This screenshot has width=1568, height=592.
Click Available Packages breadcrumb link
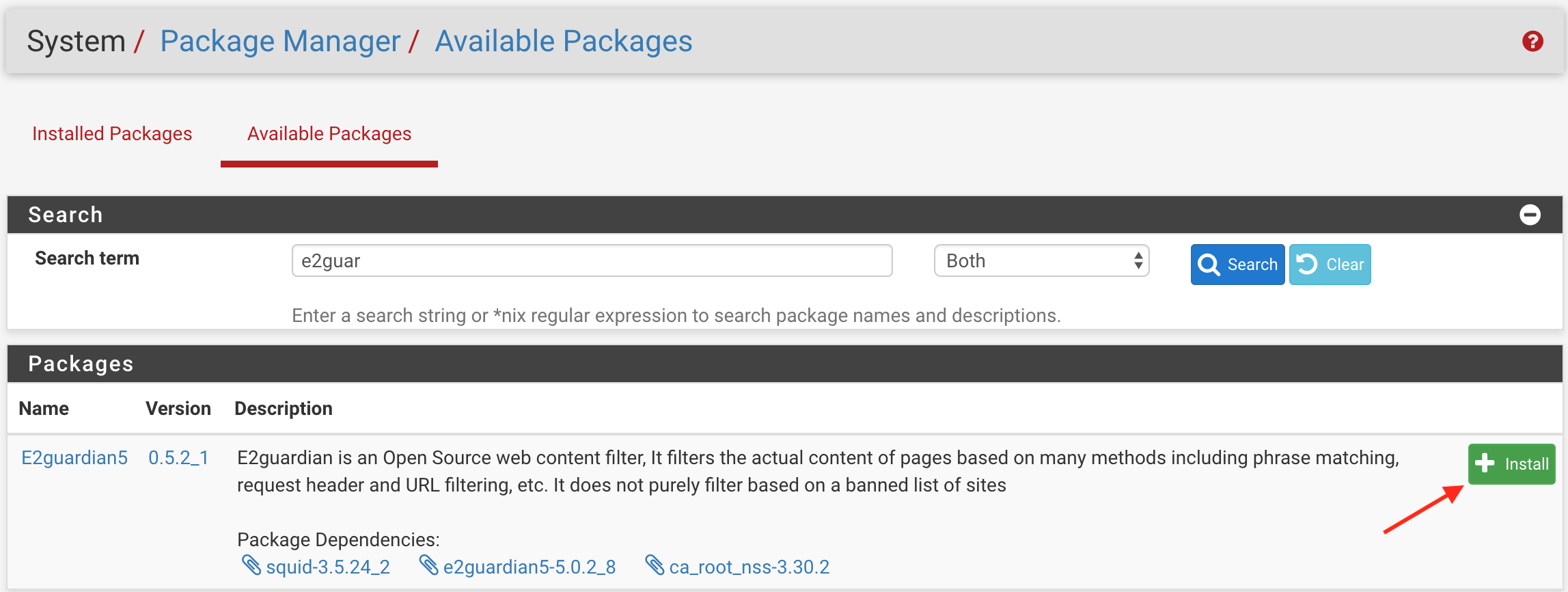[564, 42]
